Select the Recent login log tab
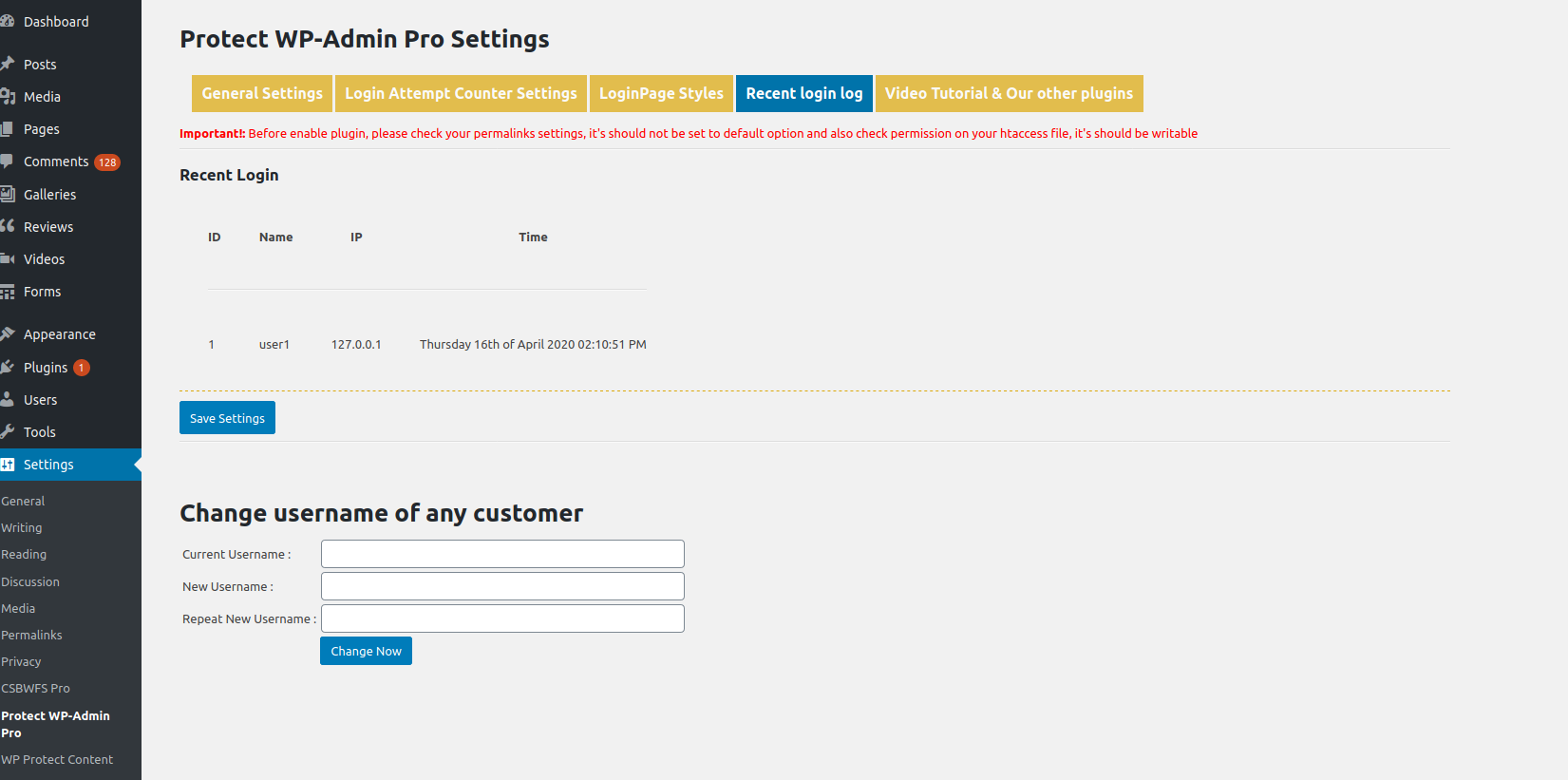The height and width of the screenshot is (780, 1568). tap(804, 93)
